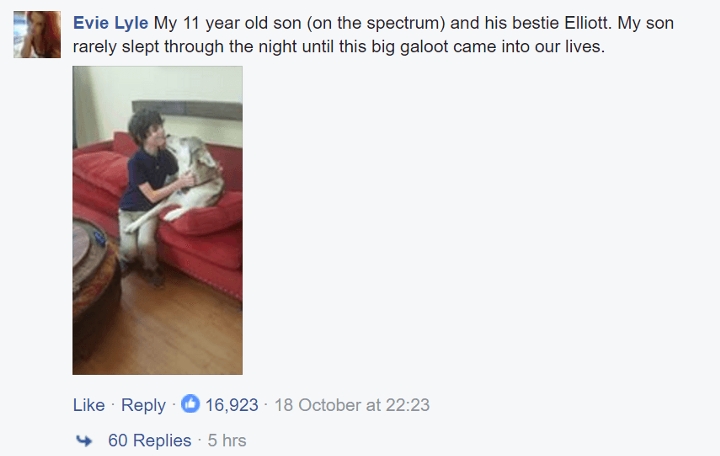Click the curved reply arrow icon
Viewport: 720px width, 456px height.
86,440
